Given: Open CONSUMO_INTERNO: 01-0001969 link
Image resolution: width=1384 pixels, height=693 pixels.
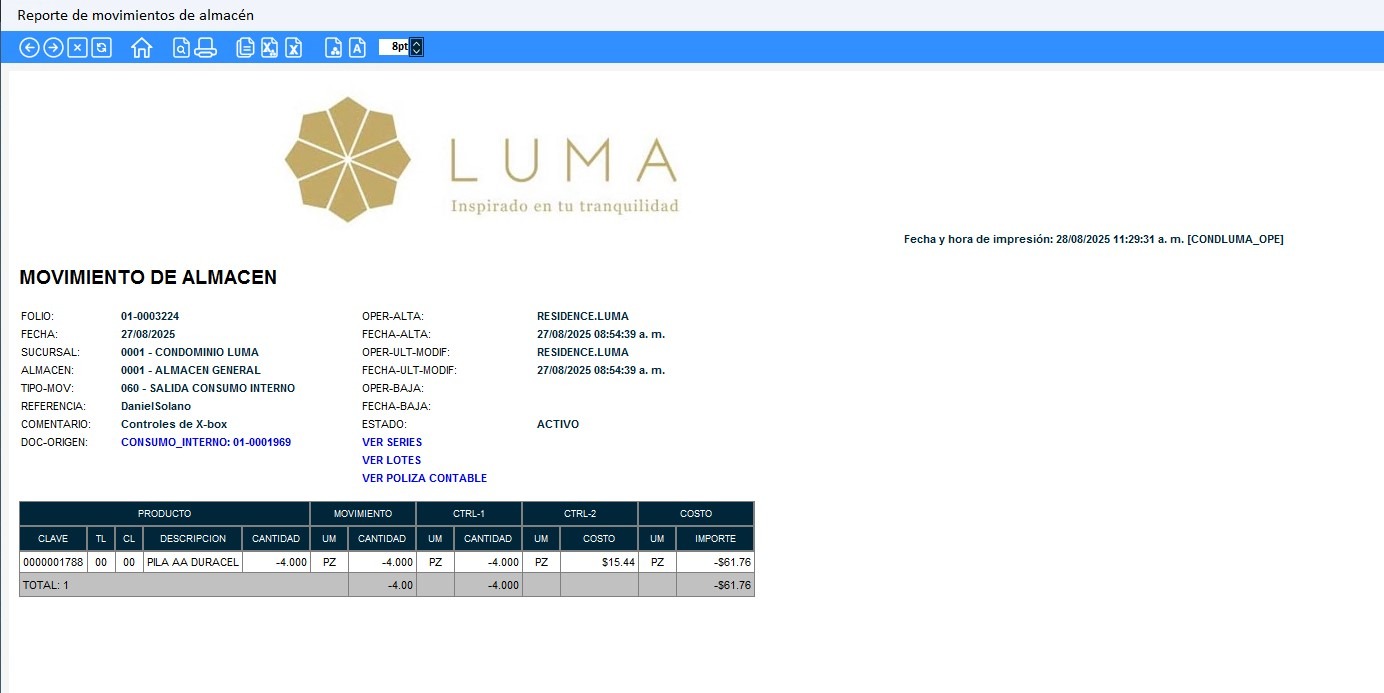Looking at the screenshot, I should pos(206,442).
